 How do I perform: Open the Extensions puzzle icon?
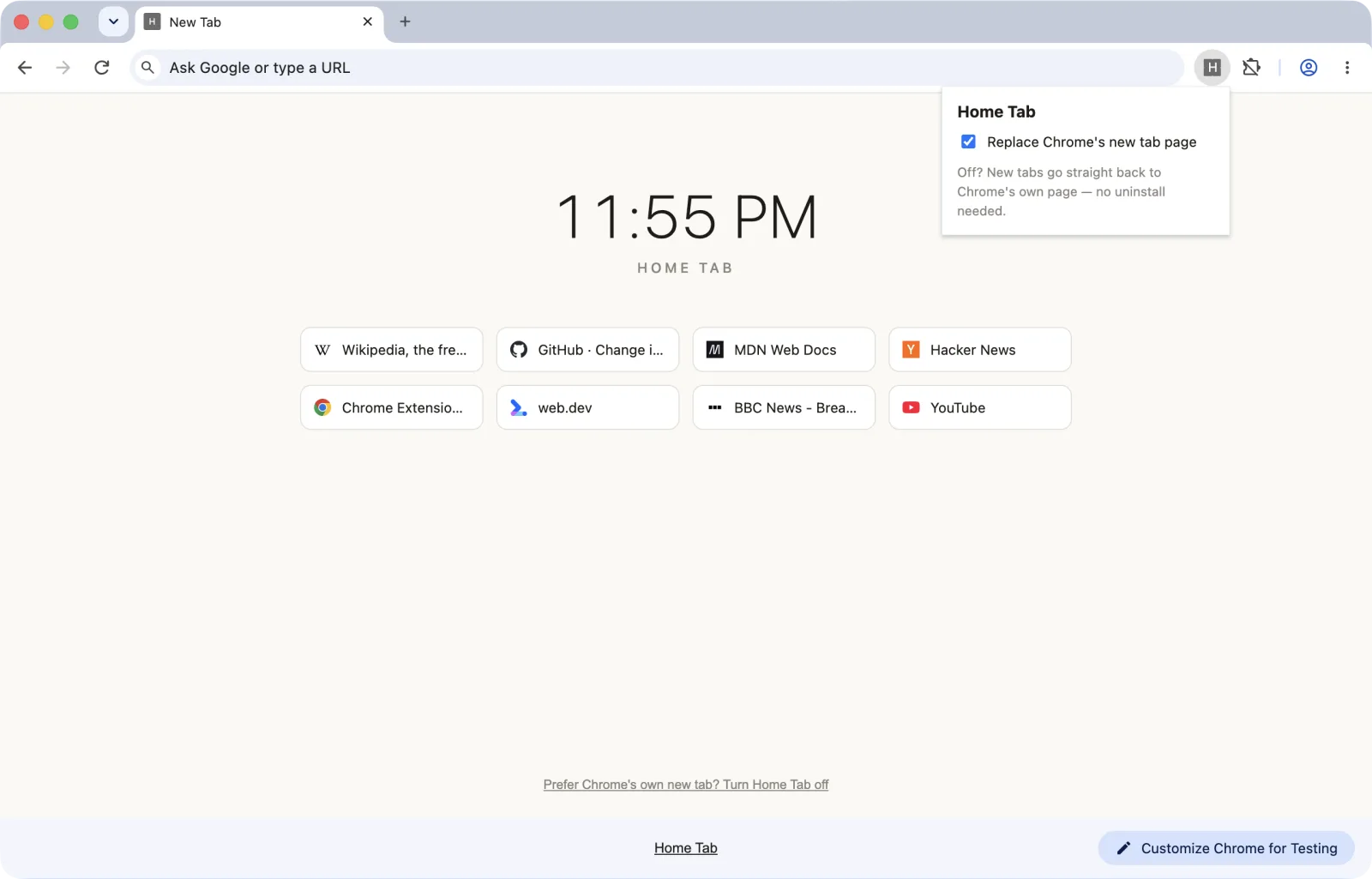tap(1251, 68)
